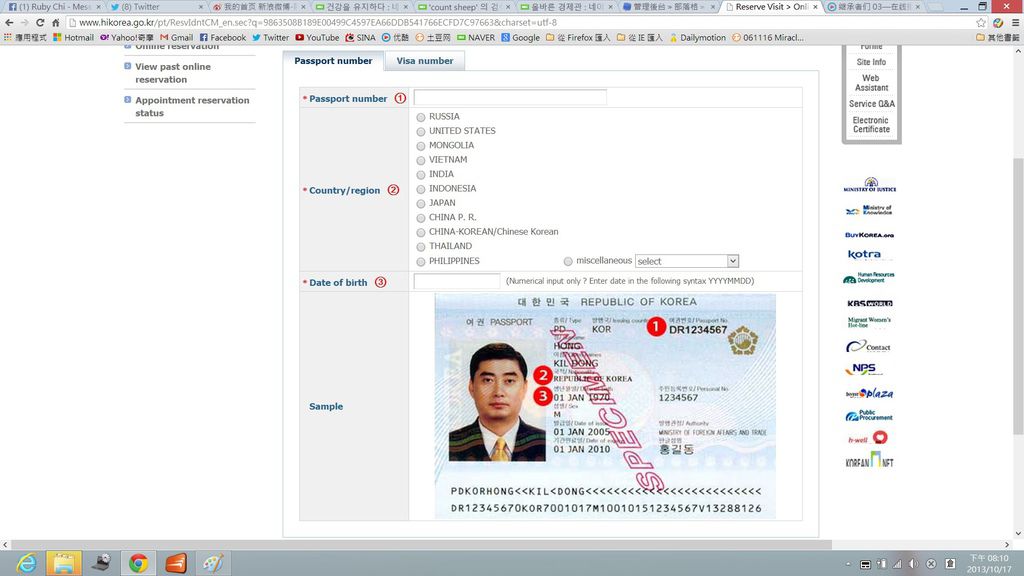This screenshot has width=1024, height=576.
Task: Bookmark the page with star icon
Action: tap(981, 22)
